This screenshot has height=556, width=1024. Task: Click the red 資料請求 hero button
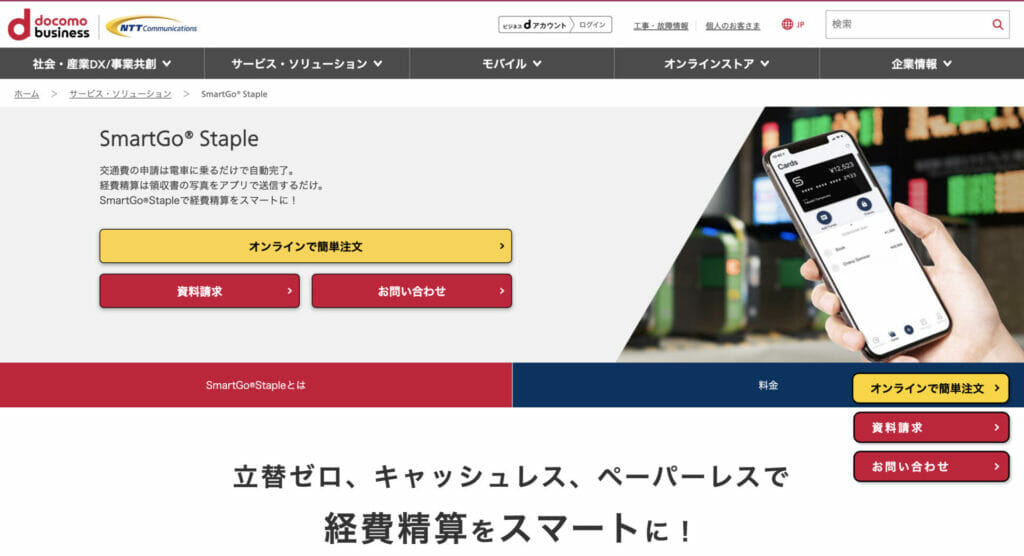point(200,291)
